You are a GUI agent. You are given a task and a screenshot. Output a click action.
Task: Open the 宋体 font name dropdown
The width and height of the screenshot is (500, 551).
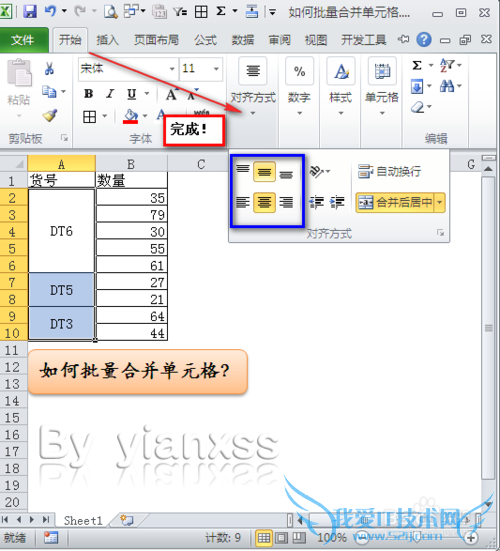coord(172,69)
